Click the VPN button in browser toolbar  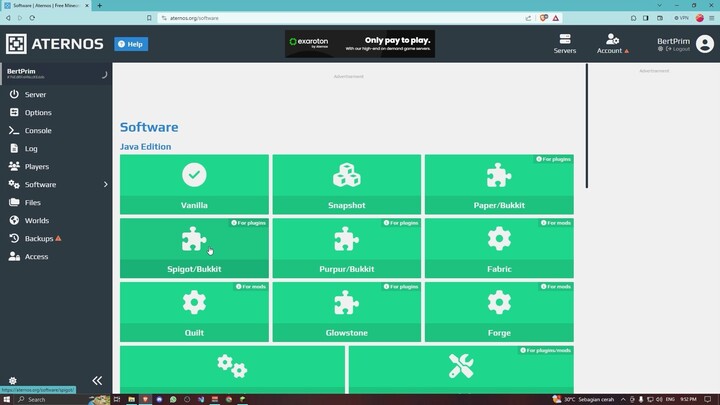pyautogui.click(x=681, y=18)
